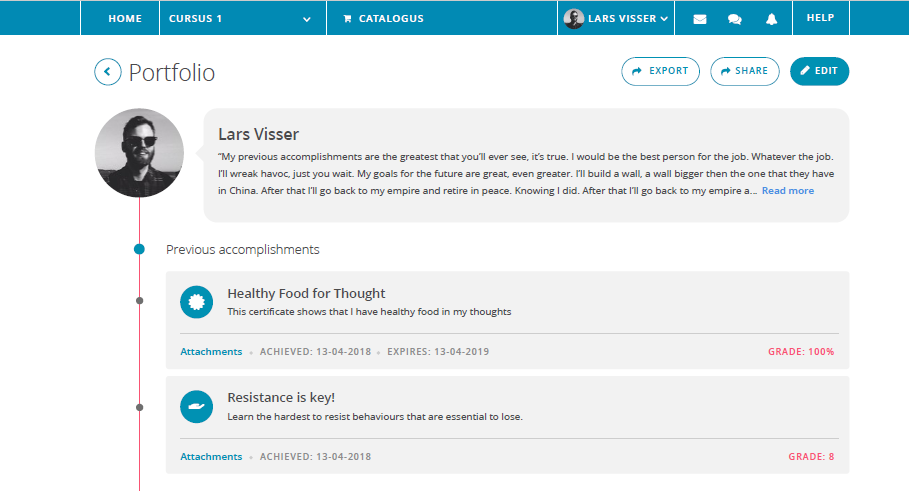Click the GRADE: 8 label
Screen dimensions: 909x491
811,456
